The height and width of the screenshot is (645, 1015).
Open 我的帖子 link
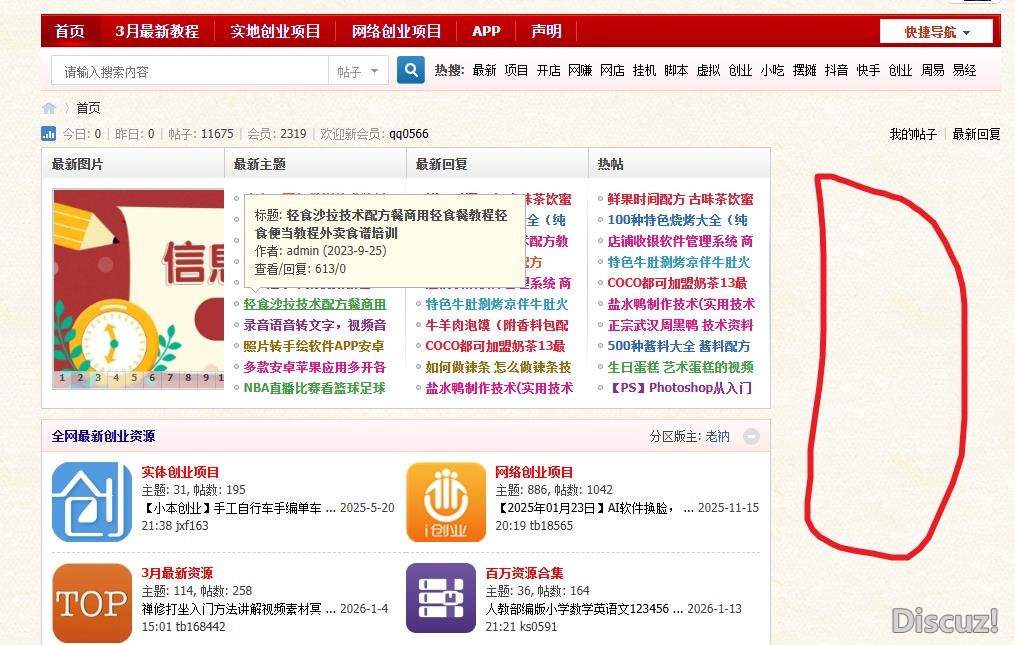point(913,134)
